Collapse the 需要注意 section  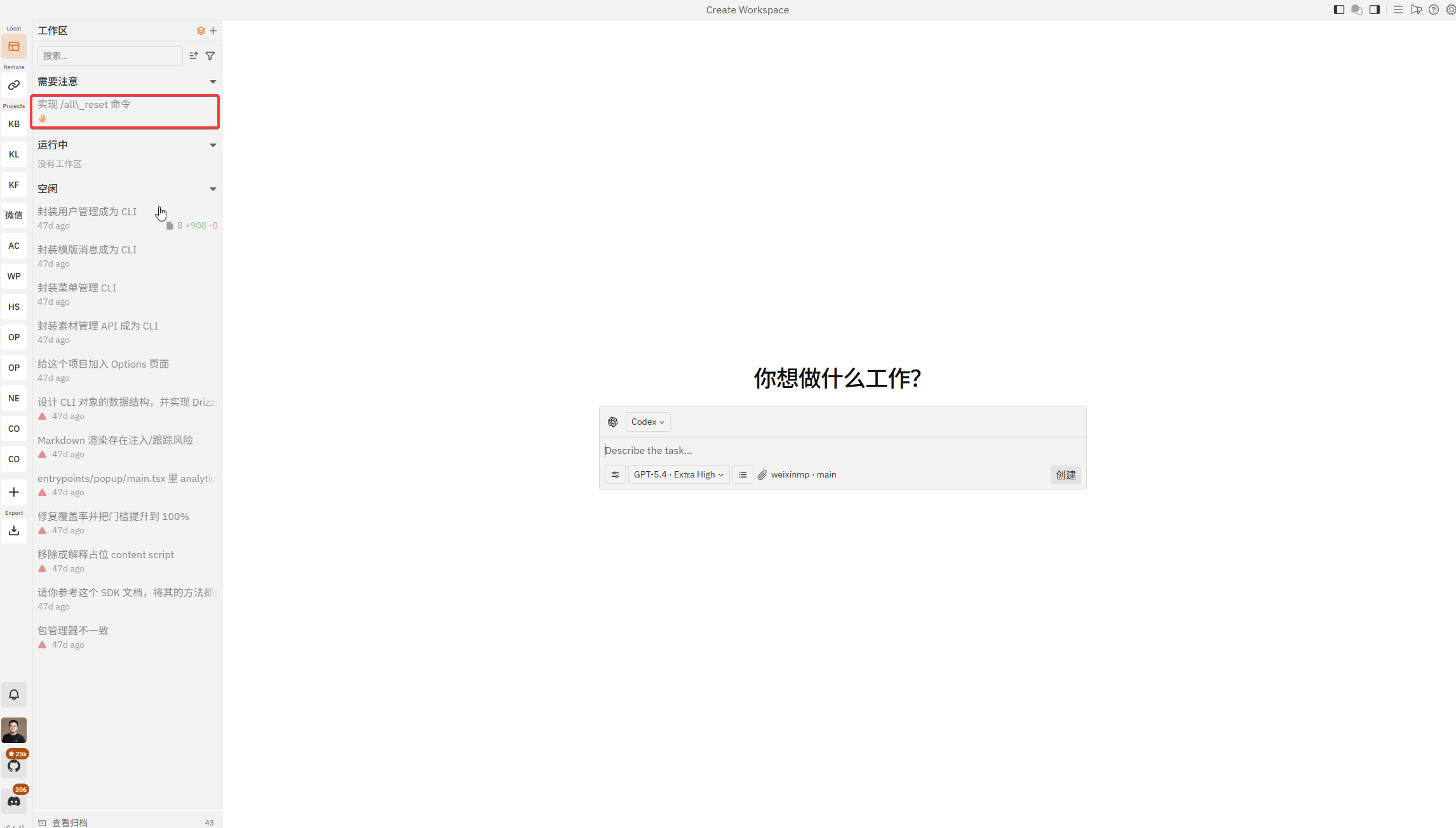[x=213, y=81]
